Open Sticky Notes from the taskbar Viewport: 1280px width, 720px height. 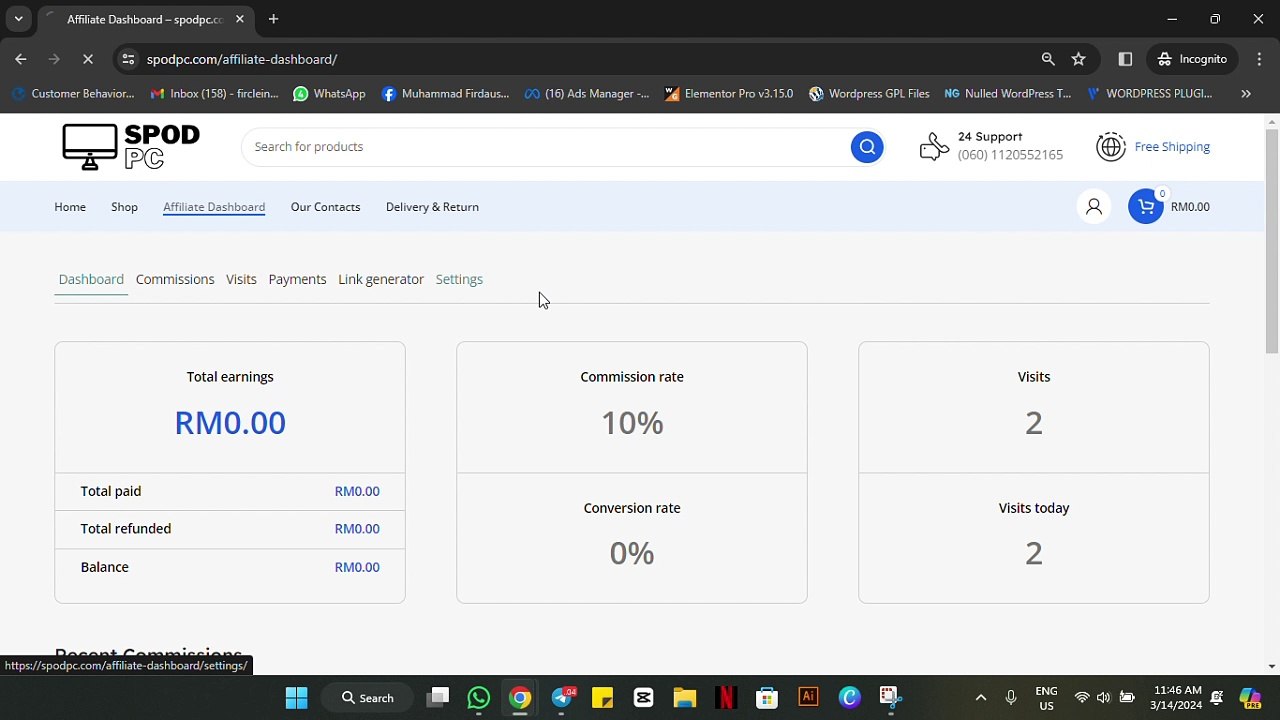[602, 697]
